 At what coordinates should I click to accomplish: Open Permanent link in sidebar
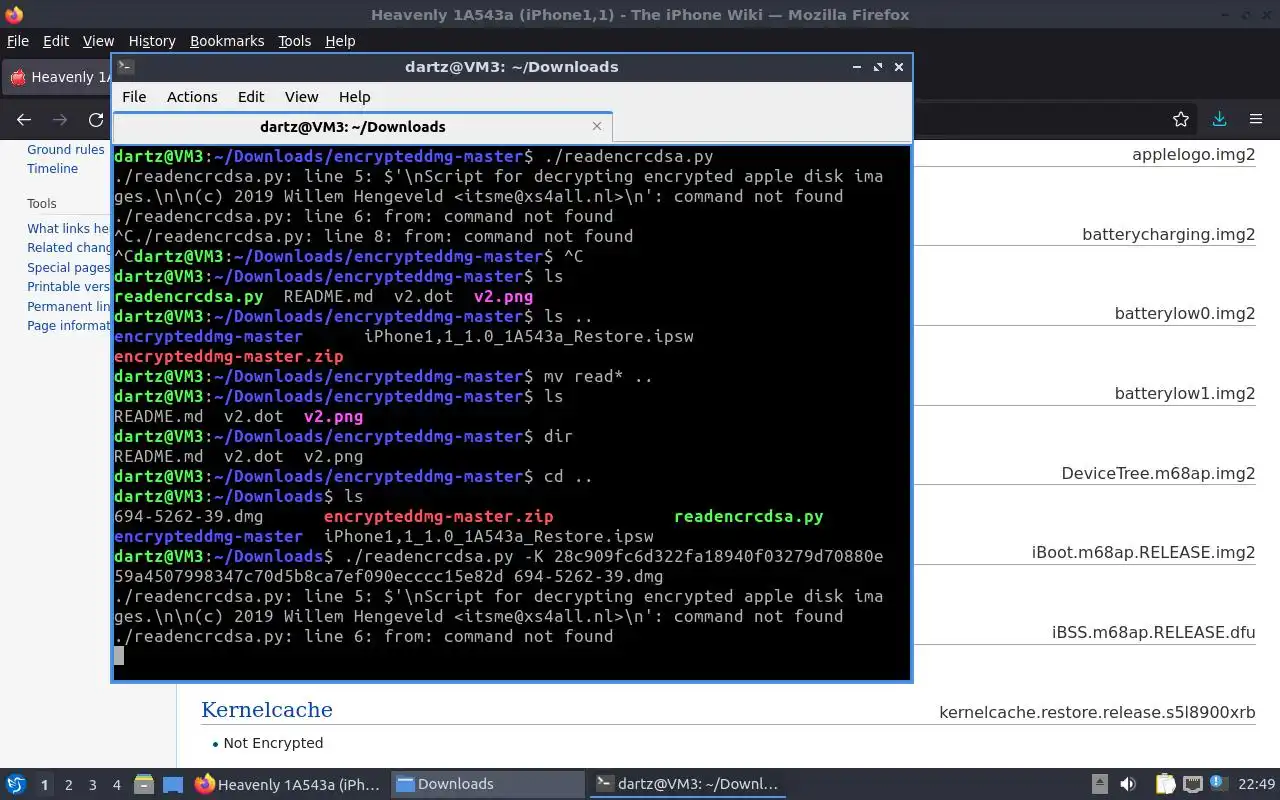68,306
